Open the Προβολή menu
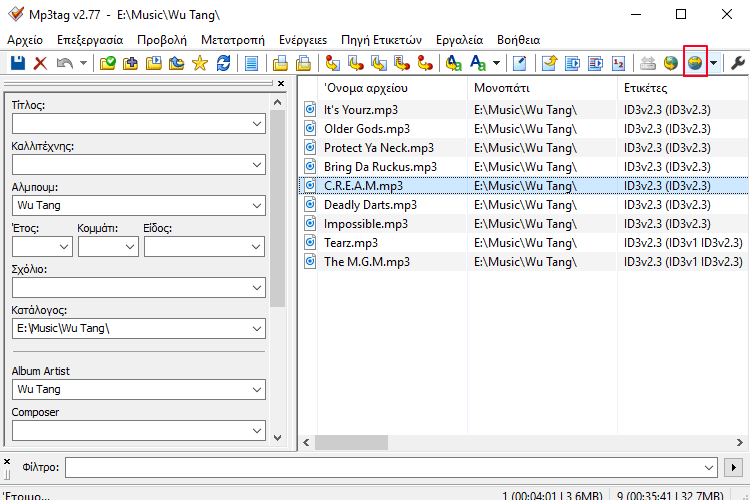The height and width of the screenshot is (500, 750). click(162, 40)
